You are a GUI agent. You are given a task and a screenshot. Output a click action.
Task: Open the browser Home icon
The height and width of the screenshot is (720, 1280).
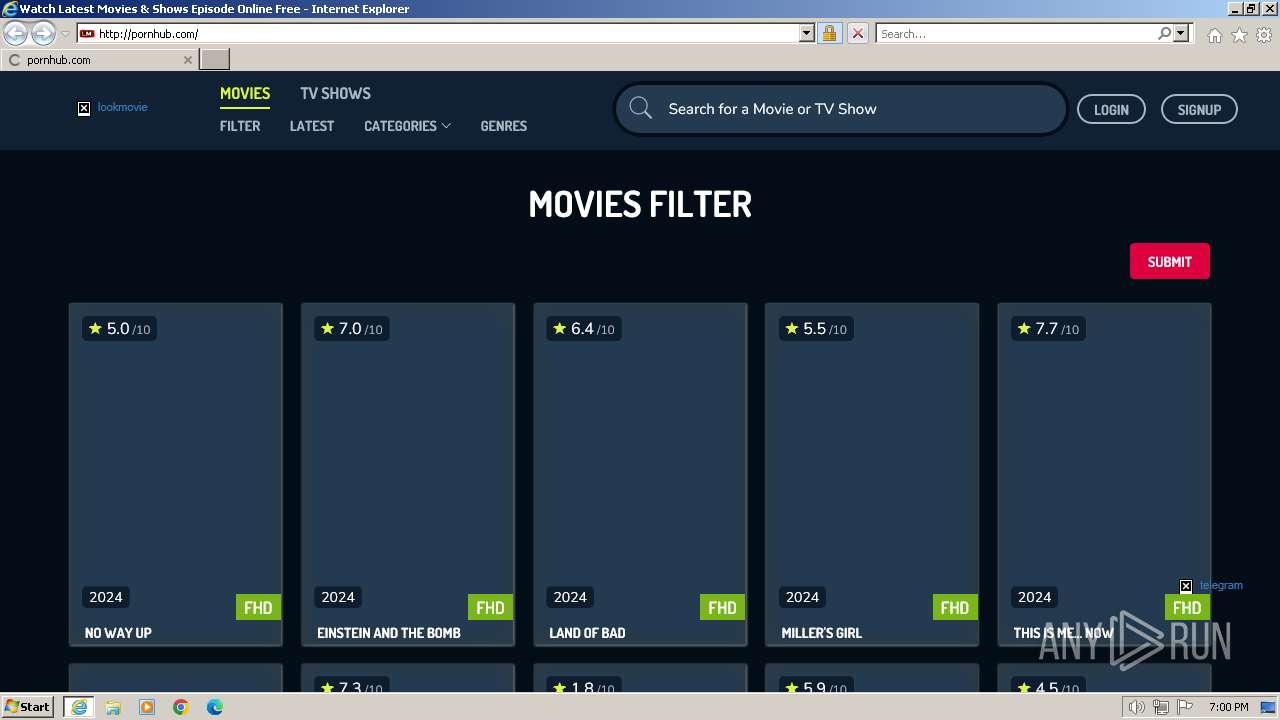click(1214, 34)
